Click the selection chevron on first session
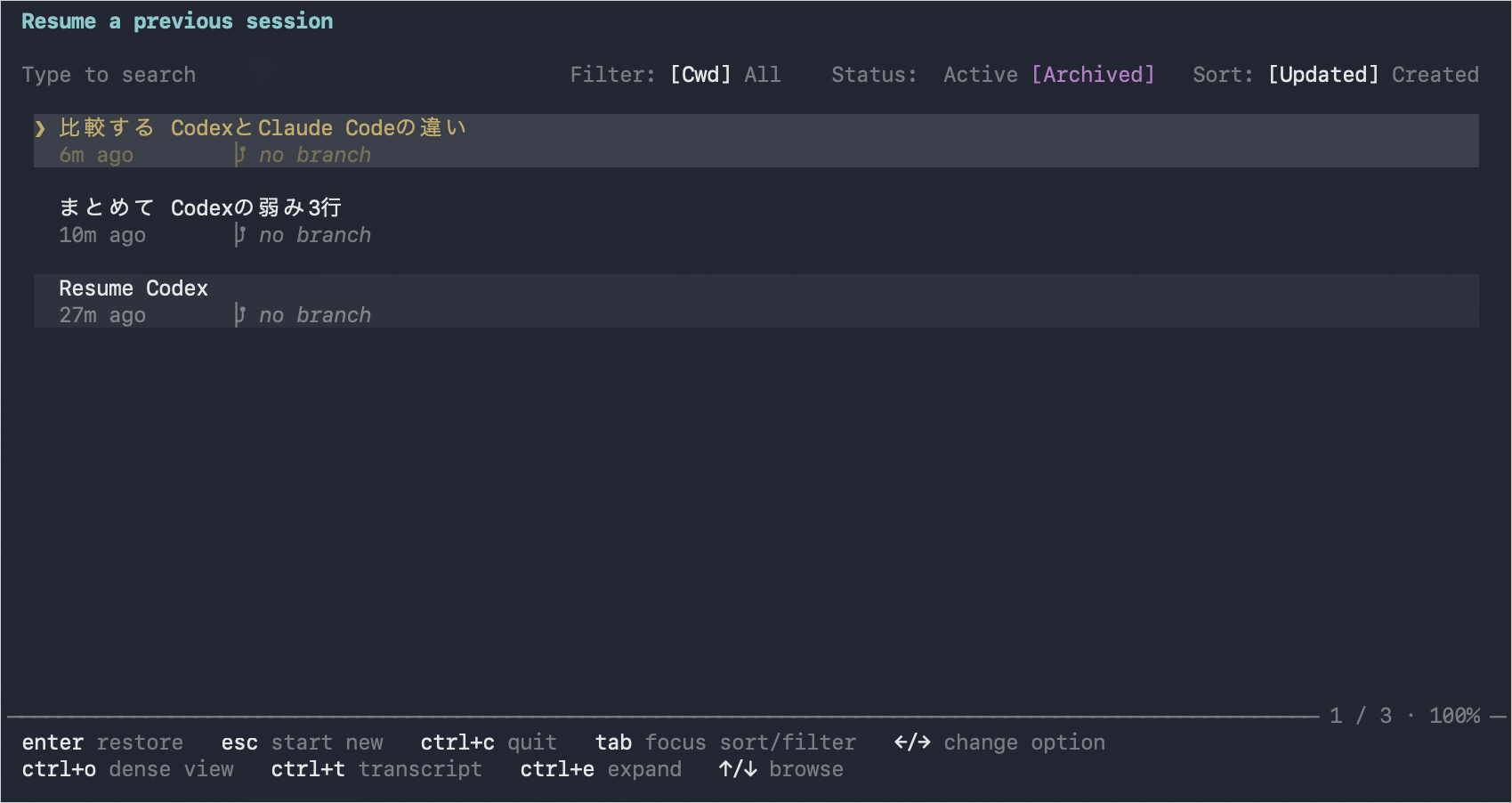Image resolution: width=1512 pixels, height=803 pixels. (40, 128)
